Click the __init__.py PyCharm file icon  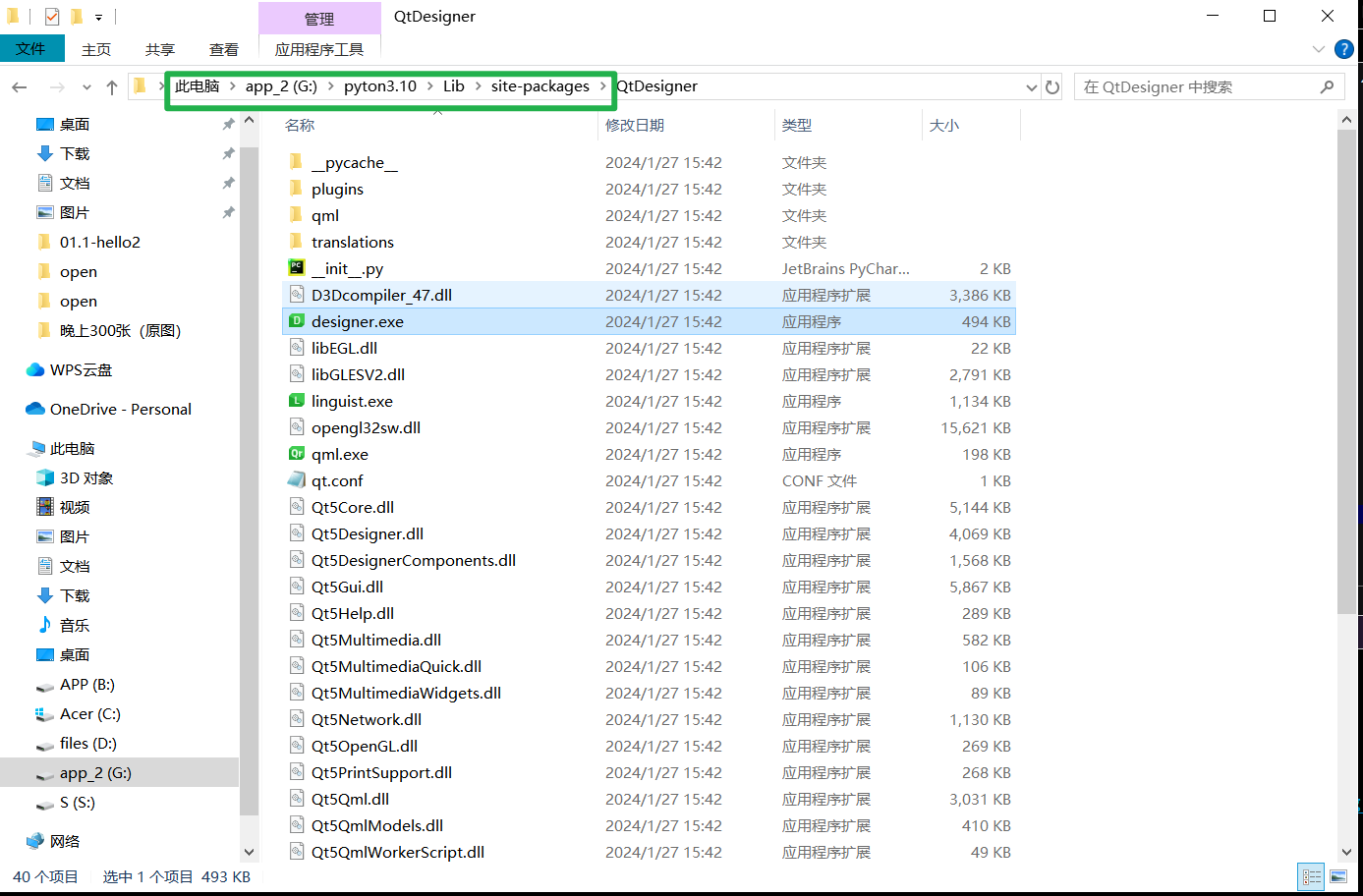click(296, 268)
